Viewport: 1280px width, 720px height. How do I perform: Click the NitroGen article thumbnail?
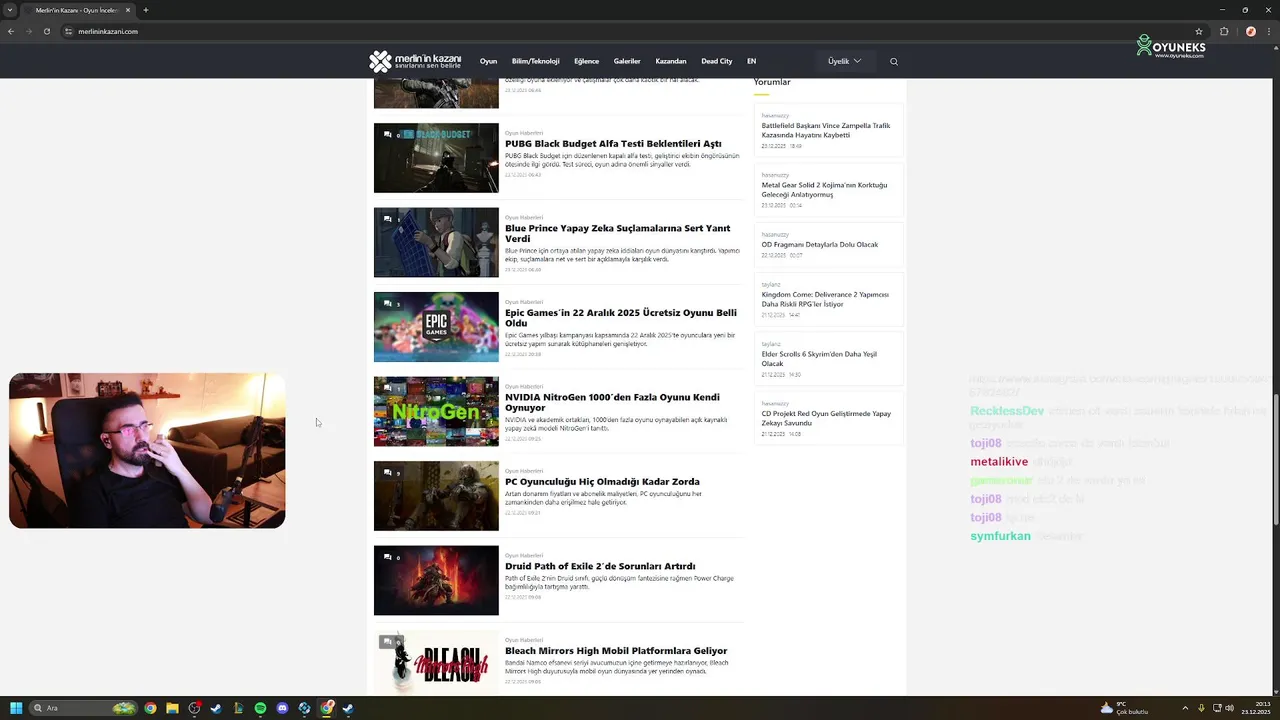pyautogui.click(x=436, y=411)
